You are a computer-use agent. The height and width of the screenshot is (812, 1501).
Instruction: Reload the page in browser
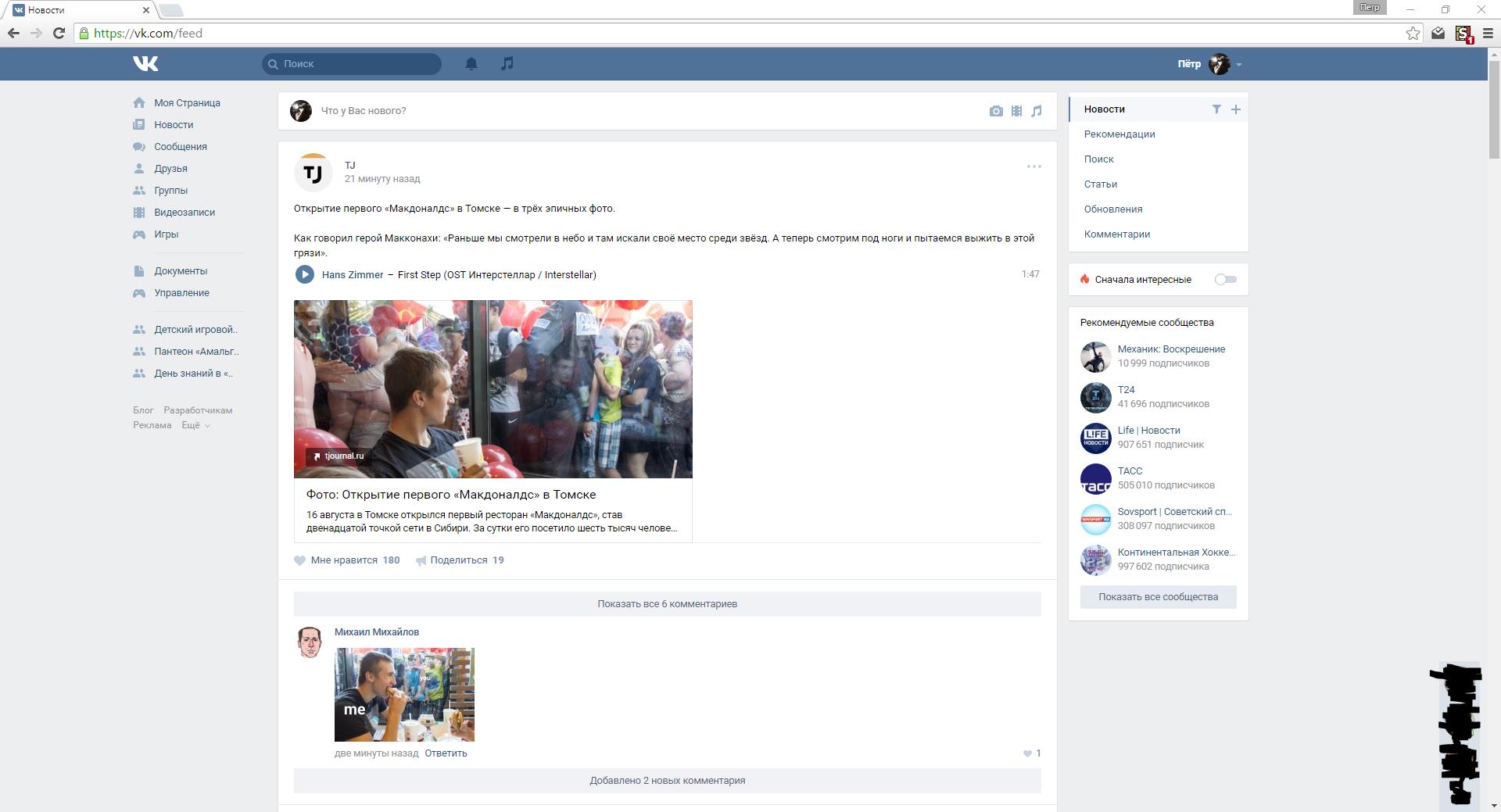pos(59,33)
